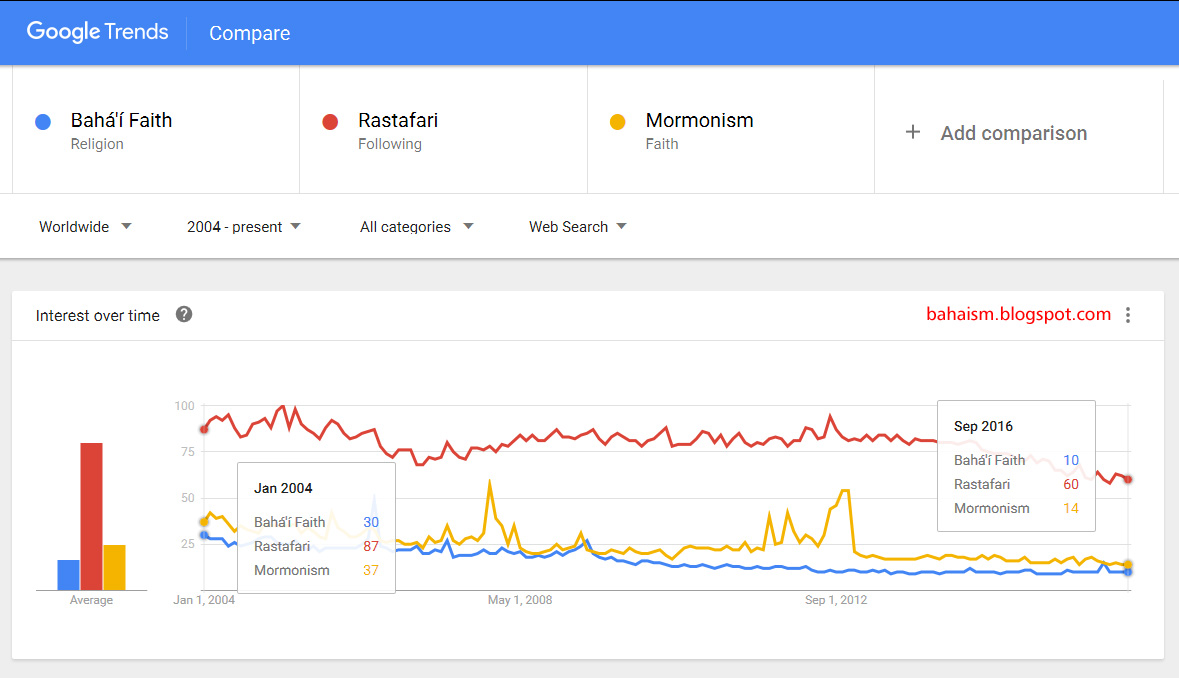Click the red Rastafari average bar
The width and height of the screenshot is (1179, 678).
click(x=92, y=516)
